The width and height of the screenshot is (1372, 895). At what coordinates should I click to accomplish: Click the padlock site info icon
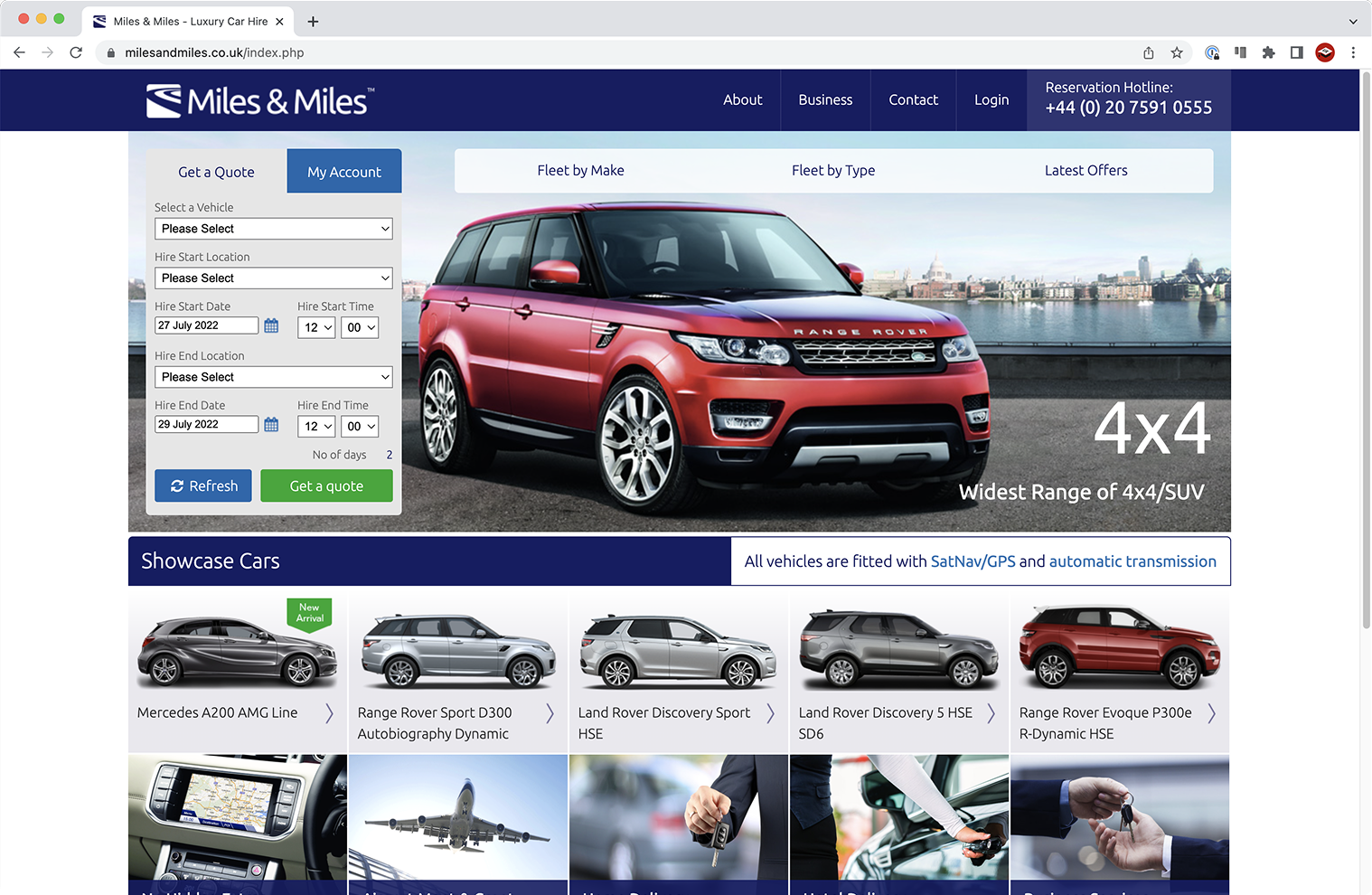pyautogui.click(x=111, y=52)
